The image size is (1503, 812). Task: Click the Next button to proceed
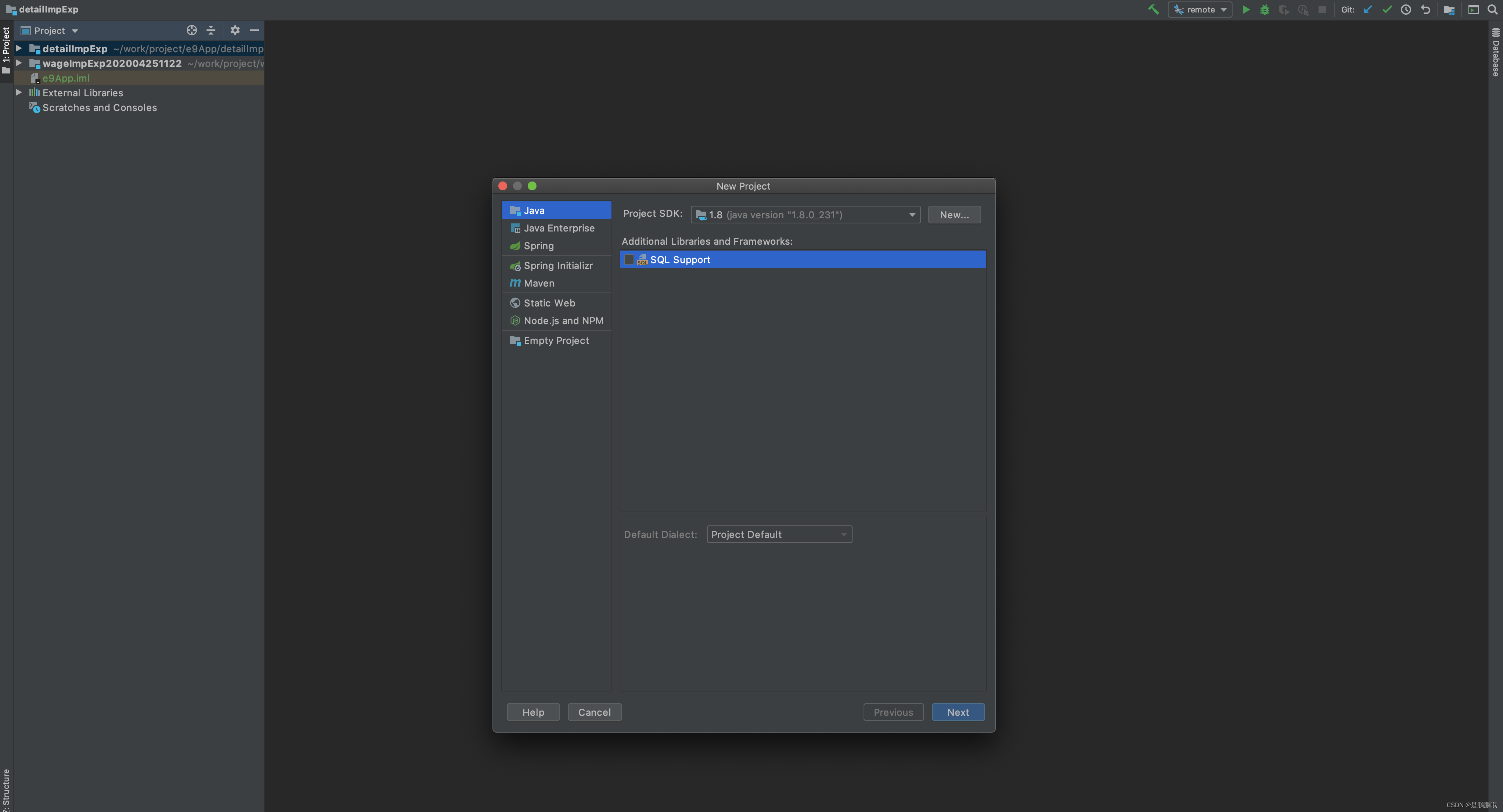pos(957,711)
